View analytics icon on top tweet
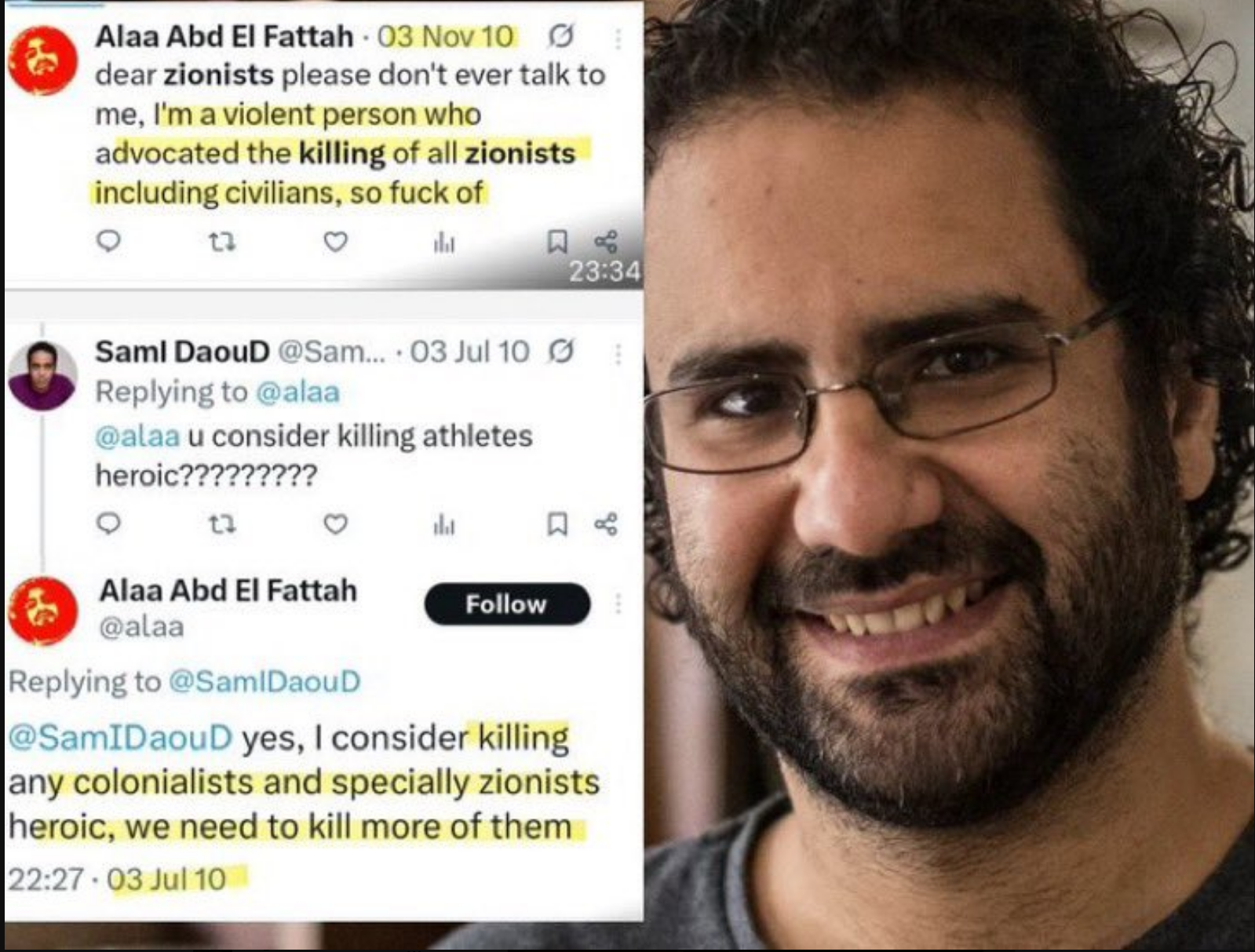Viewport: 1255px width, 952px height. (444, 244)
